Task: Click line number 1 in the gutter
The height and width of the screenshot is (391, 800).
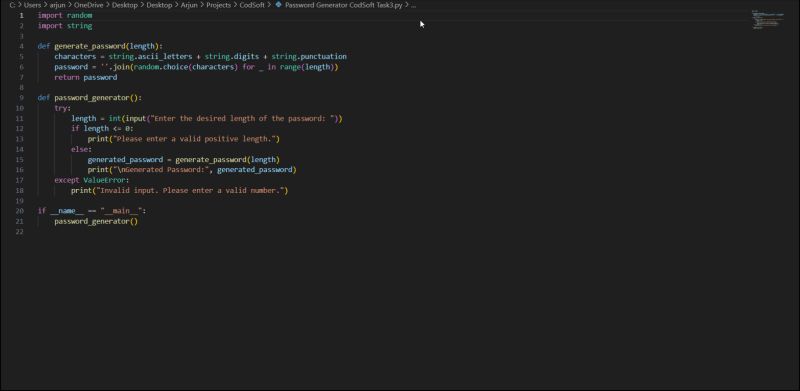Action: tap(21, 15)
